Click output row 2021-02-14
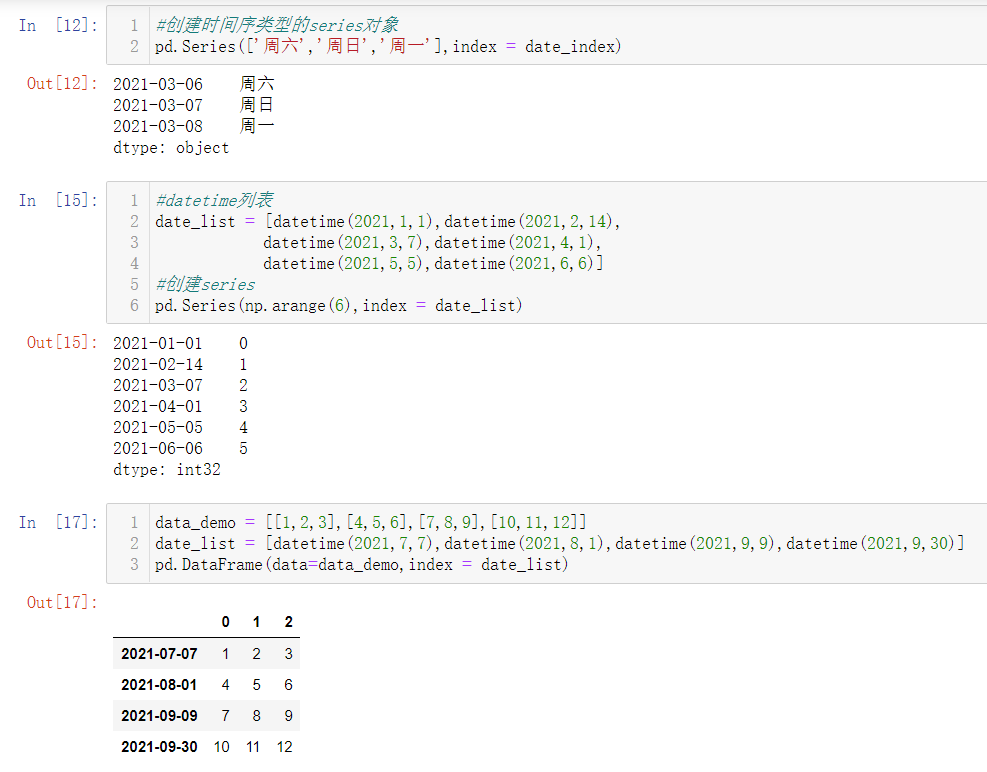Viewport: 987px width, 772px height. (181, 364)
